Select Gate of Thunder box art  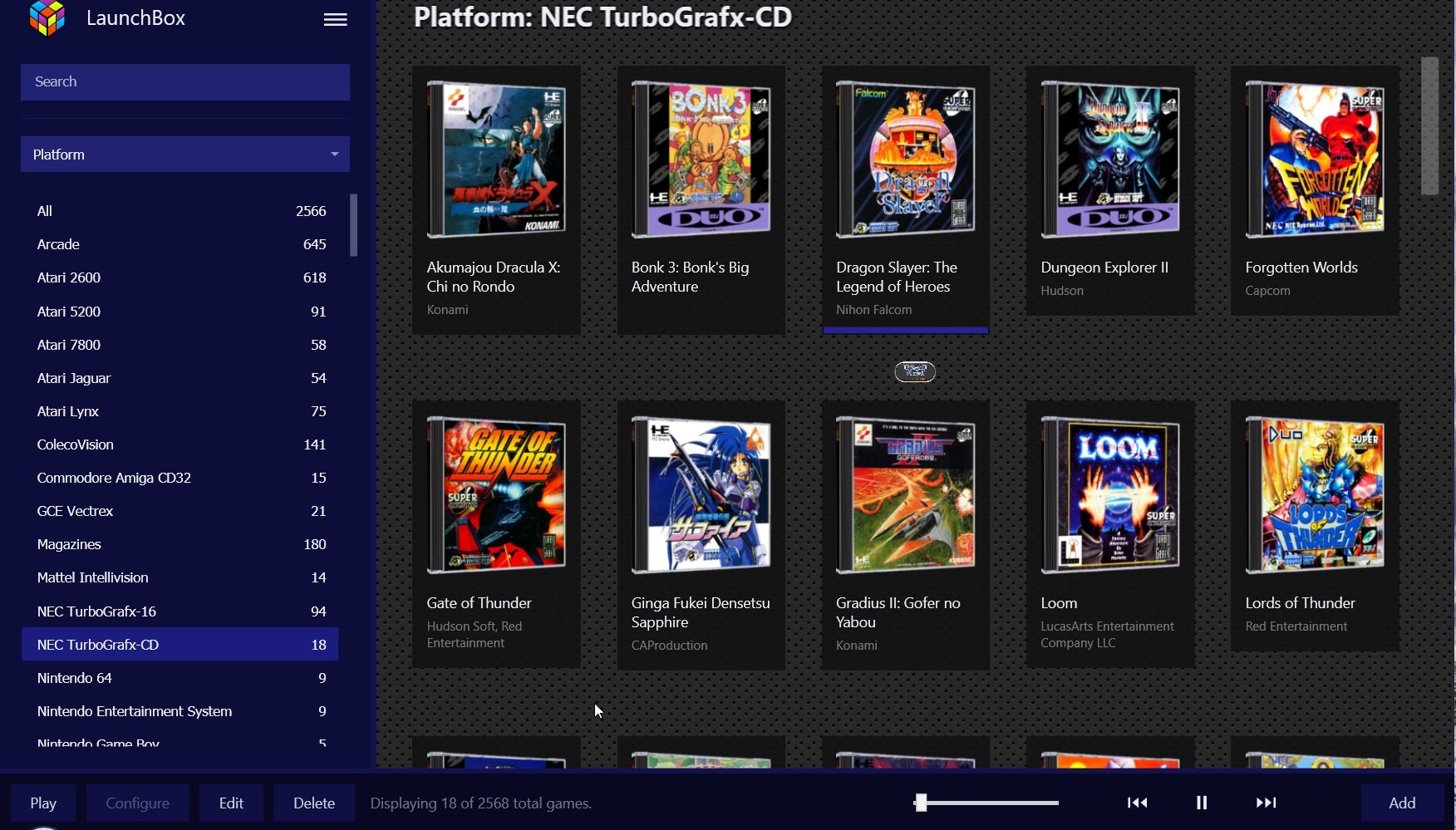496,495
